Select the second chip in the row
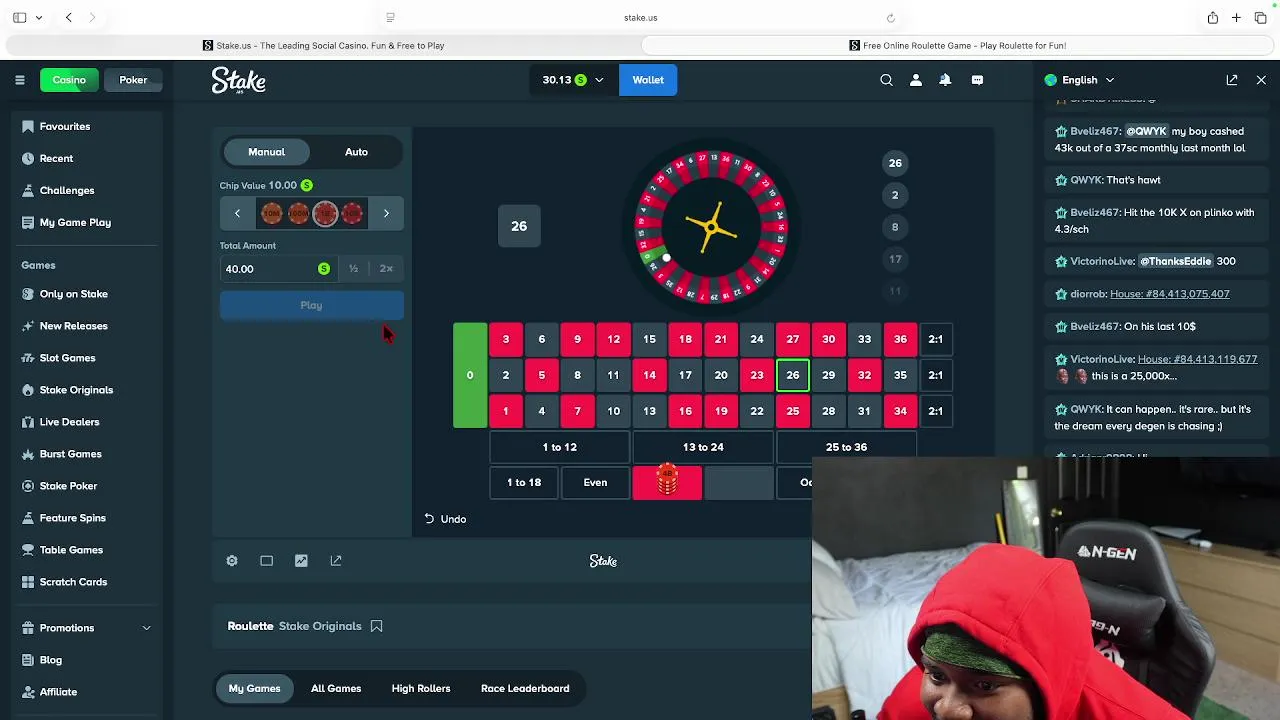Screen dimensions: 1280x720 pos(299,213)
